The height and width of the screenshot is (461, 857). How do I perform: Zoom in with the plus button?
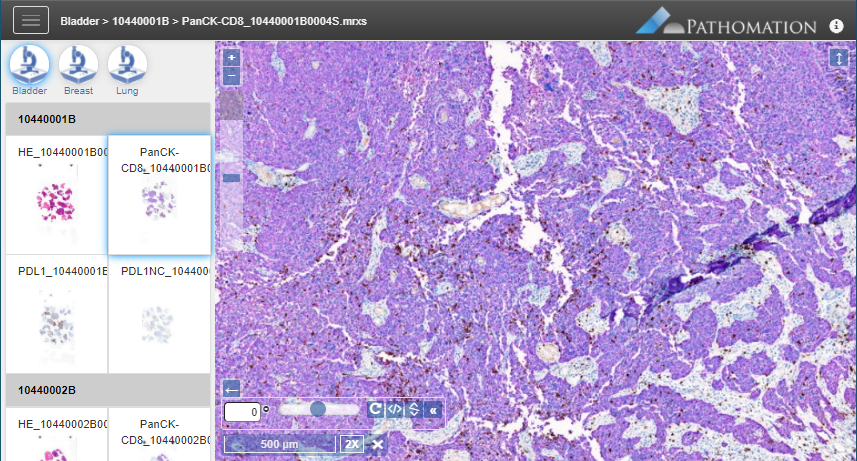tap(232, 58)
